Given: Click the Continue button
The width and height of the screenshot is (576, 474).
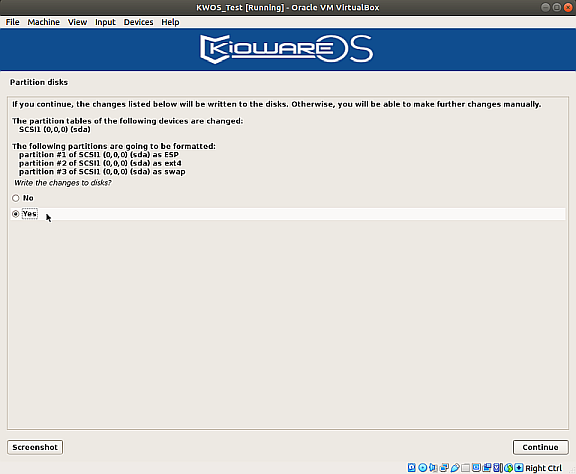Looking at the screenshot, I should coord(540,447).
